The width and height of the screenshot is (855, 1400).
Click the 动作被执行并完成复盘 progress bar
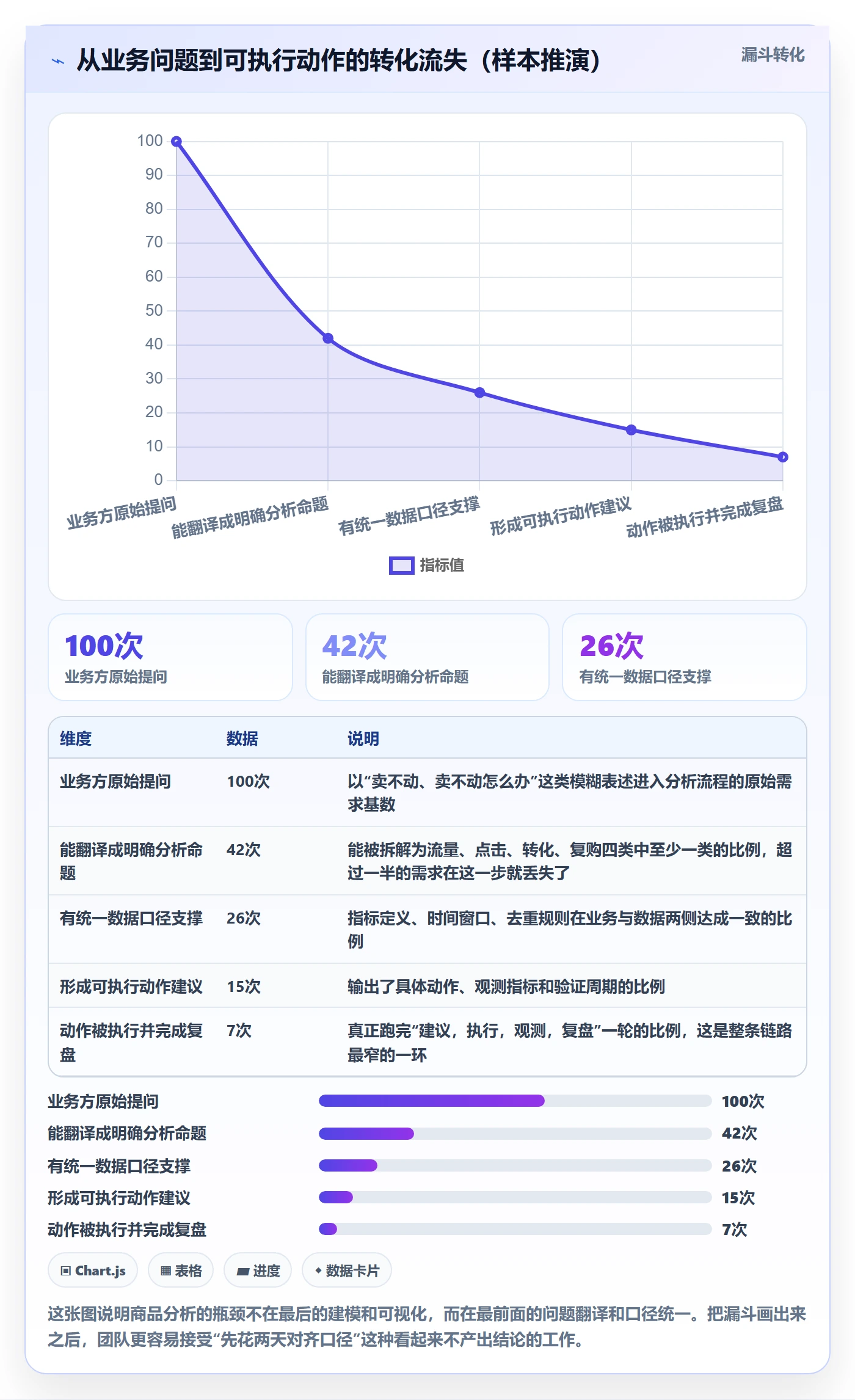tap(515, 1229)
